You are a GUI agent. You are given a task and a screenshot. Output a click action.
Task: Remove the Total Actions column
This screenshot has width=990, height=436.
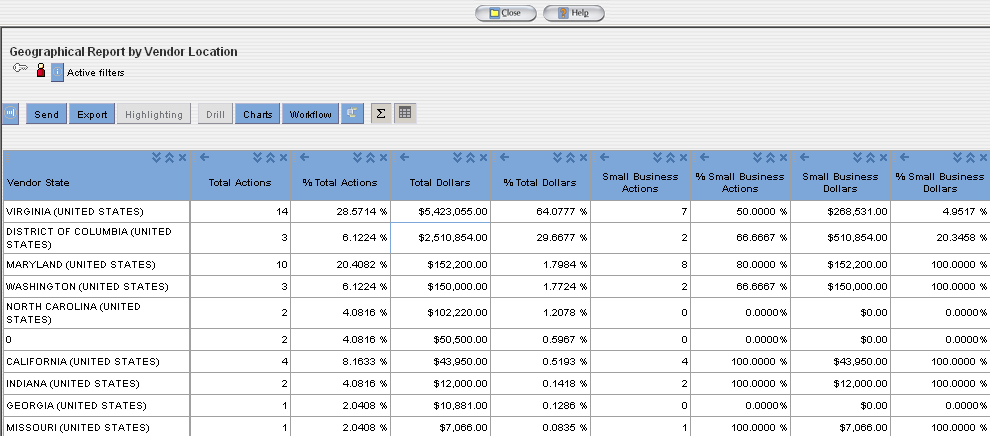(283, 158)
